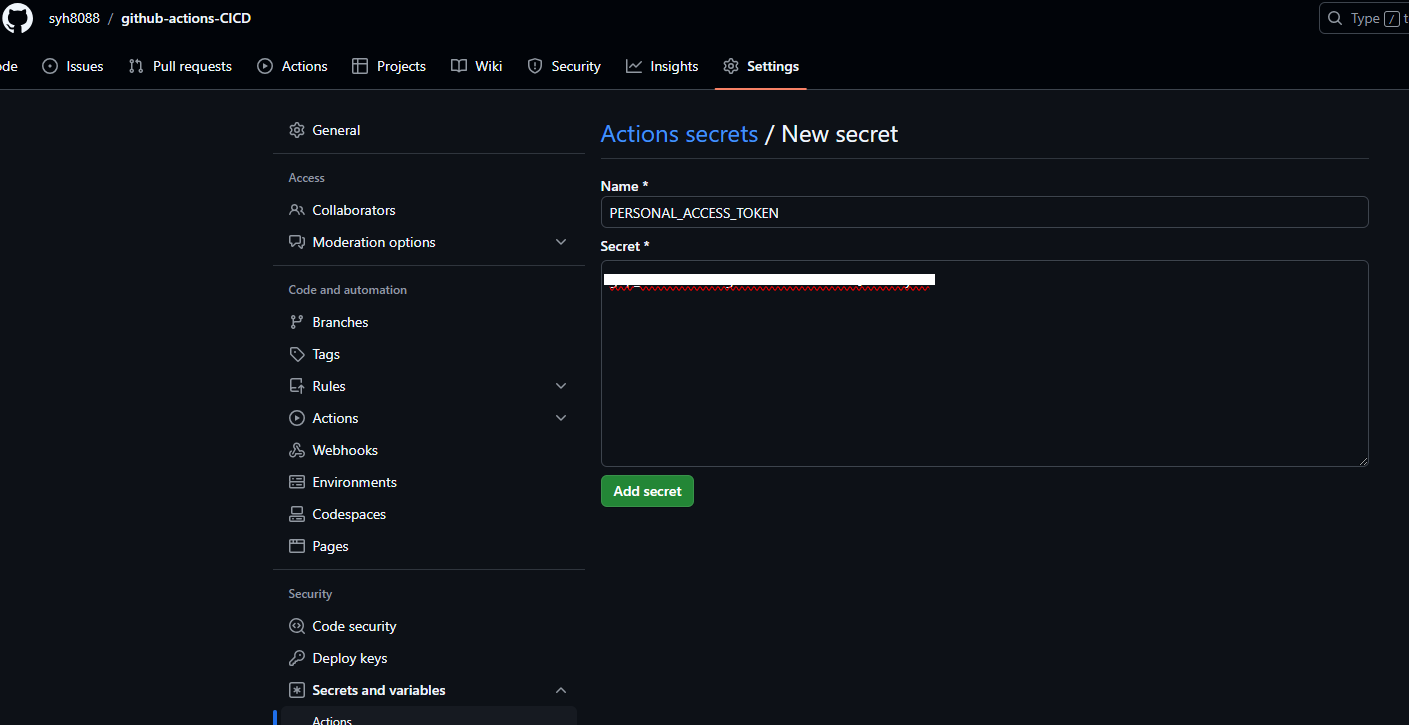The image size is (1409, 725).
Task: Switch to the Pull requests tab
Action: (180, 66)
